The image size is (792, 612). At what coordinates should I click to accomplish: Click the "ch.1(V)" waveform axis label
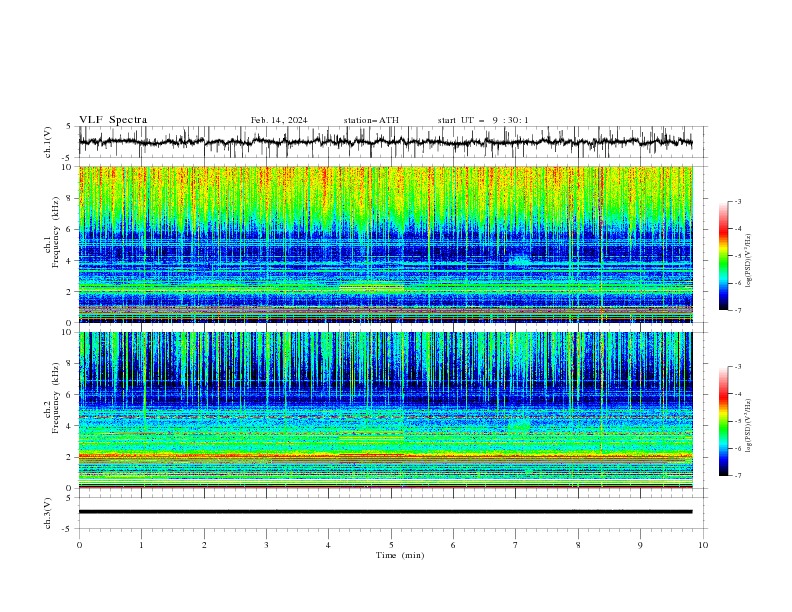(48, 142)
